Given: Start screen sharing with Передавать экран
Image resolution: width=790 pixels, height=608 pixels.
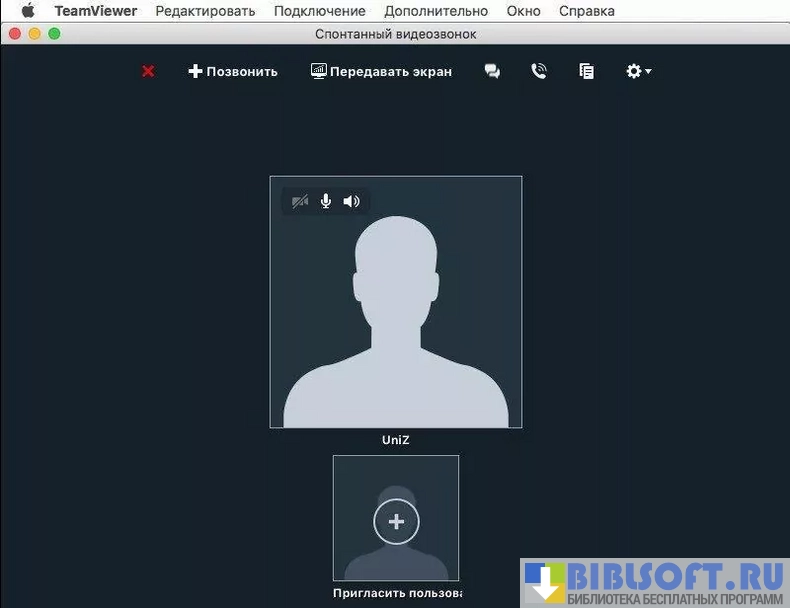Looking at the screenshot, I should point(381,71).
